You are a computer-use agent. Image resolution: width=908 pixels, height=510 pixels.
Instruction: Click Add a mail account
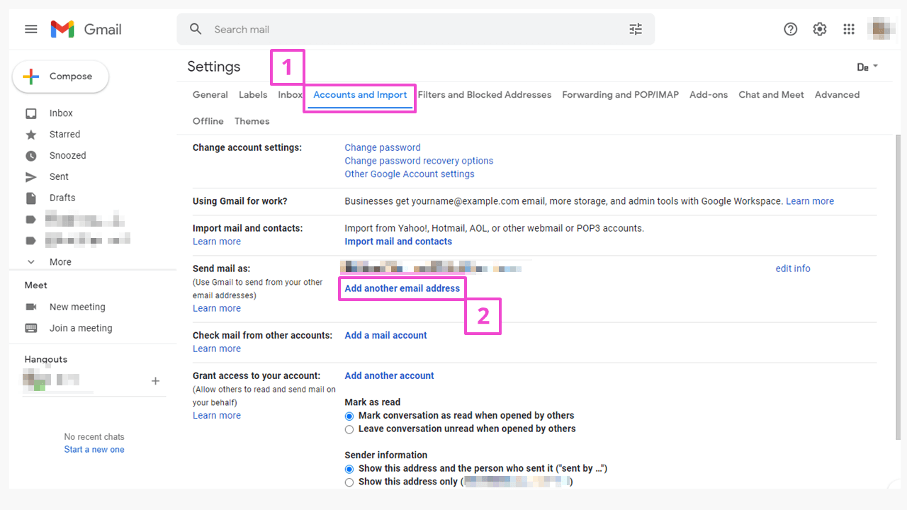[385, 335]
